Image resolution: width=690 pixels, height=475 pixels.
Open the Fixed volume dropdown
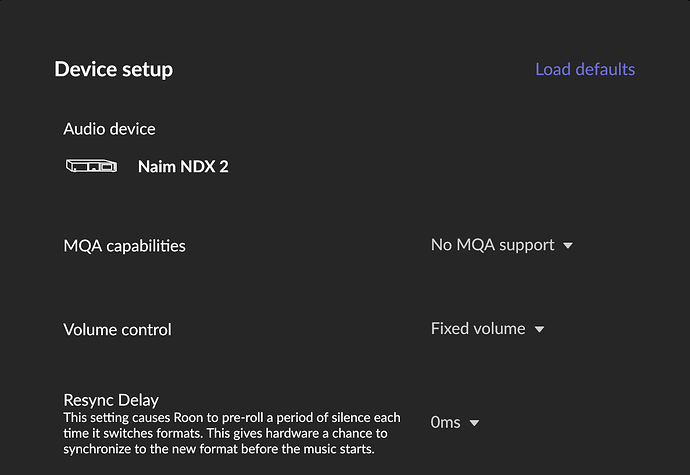tap(478, 329)
